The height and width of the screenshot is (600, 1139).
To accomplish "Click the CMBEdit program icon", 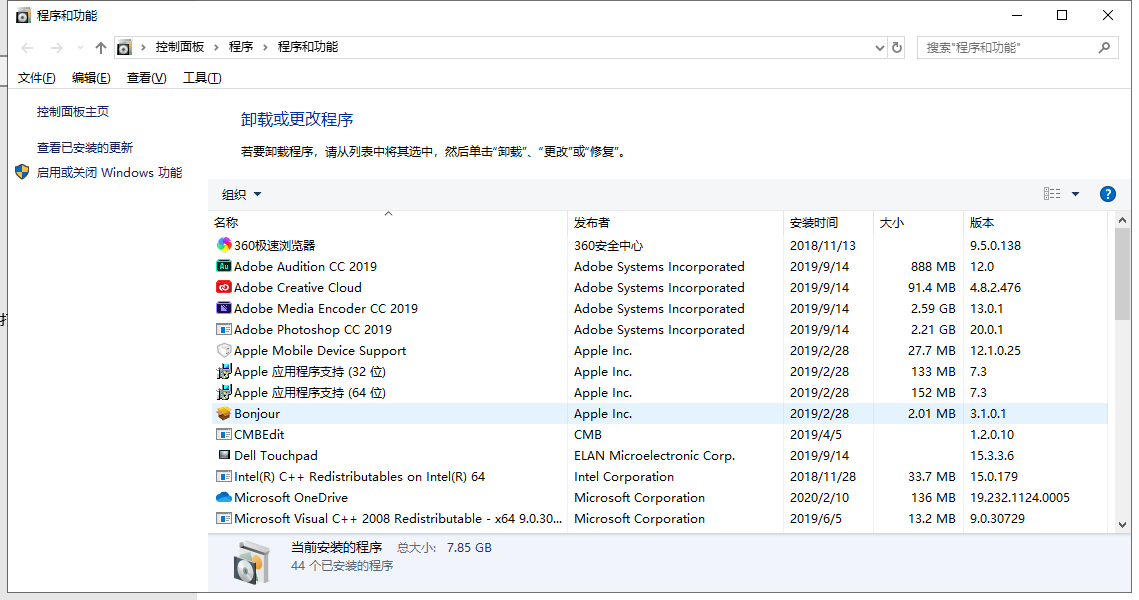I will click(224, 434).
